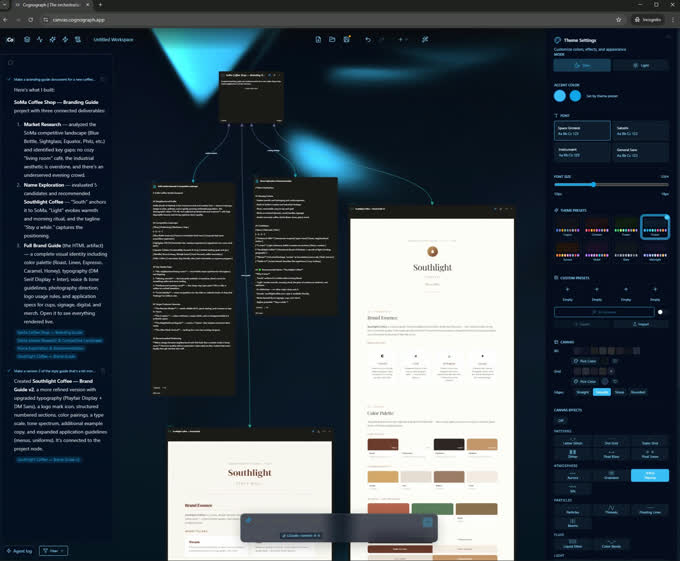Add first empty custom preset slot
The width and height of the screenshot is (680, 561).
(568, 294)
